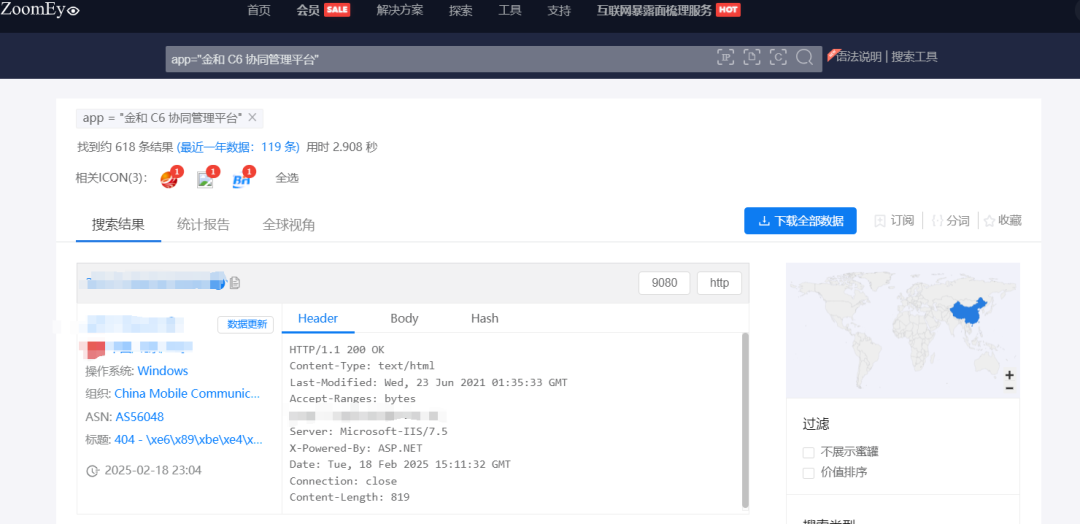Select the broken-image related icon

click(205, 179)
